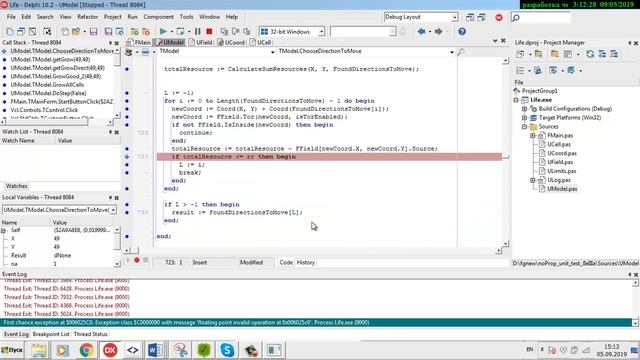640x360 pixels.
Task: Switch to the FMain editor tab
Action: coord(139,42)
